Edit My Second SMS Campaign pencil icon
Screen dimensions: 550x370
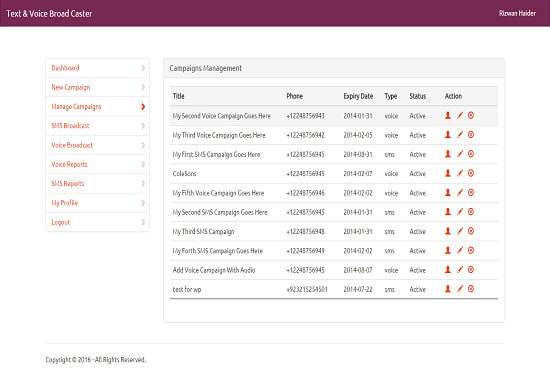[460, 212]
